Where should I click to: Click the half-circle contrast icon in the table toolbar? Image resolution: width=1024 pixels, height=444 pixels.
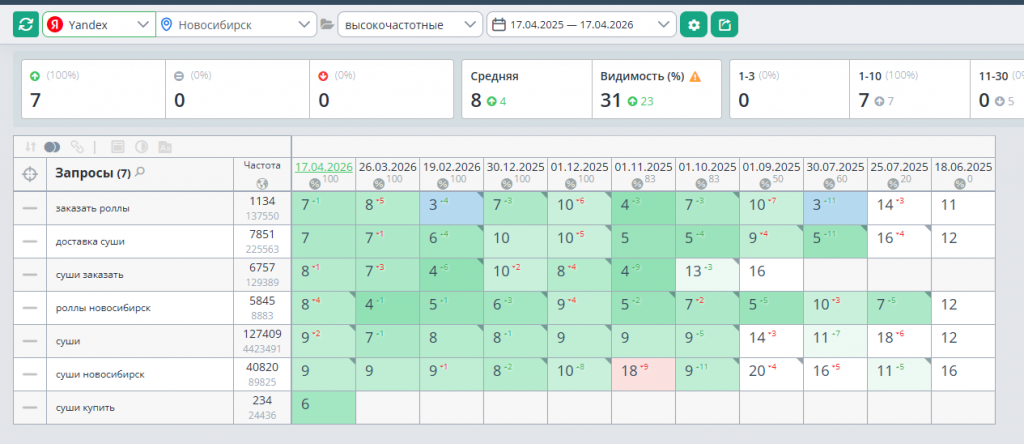140,147
